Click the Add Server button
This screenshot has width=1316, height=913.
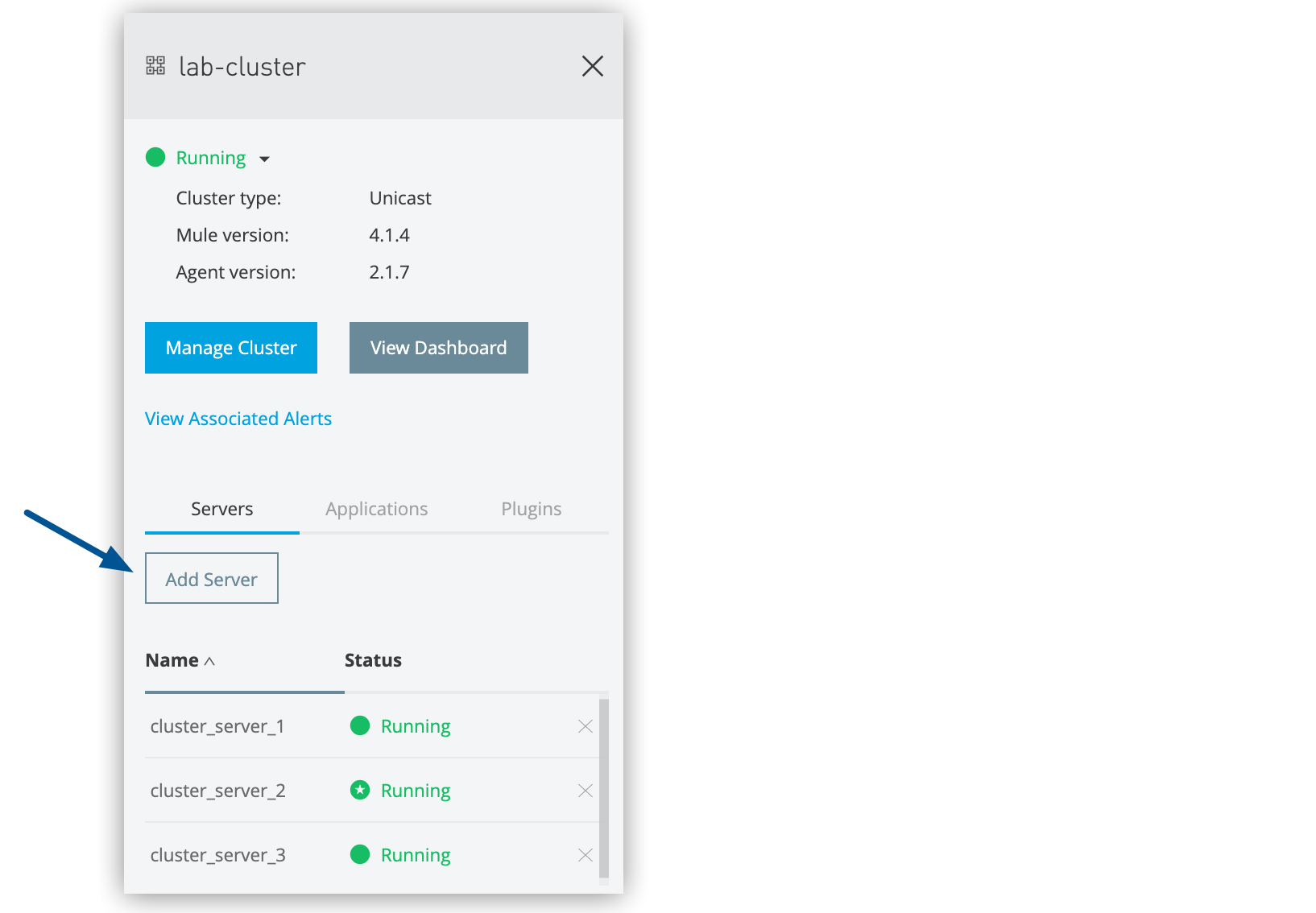pos(212,578)
